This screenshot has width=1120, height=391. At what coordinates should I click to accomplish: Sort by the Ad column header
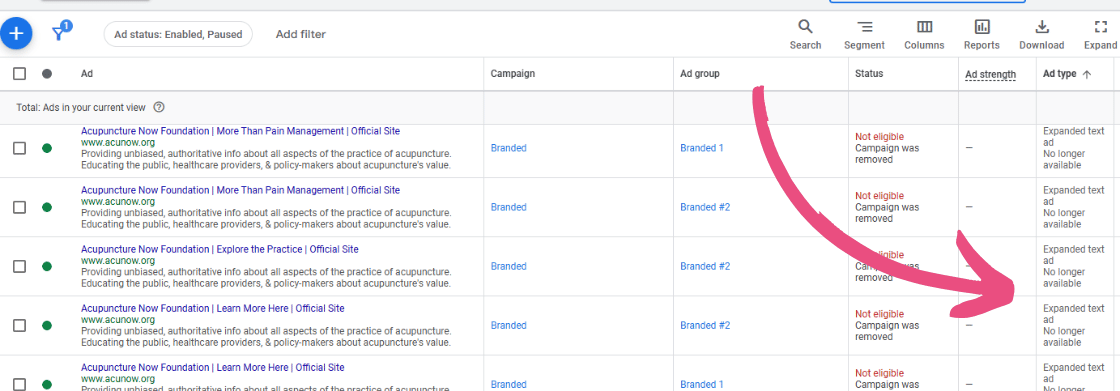click(x=86, y=74)
